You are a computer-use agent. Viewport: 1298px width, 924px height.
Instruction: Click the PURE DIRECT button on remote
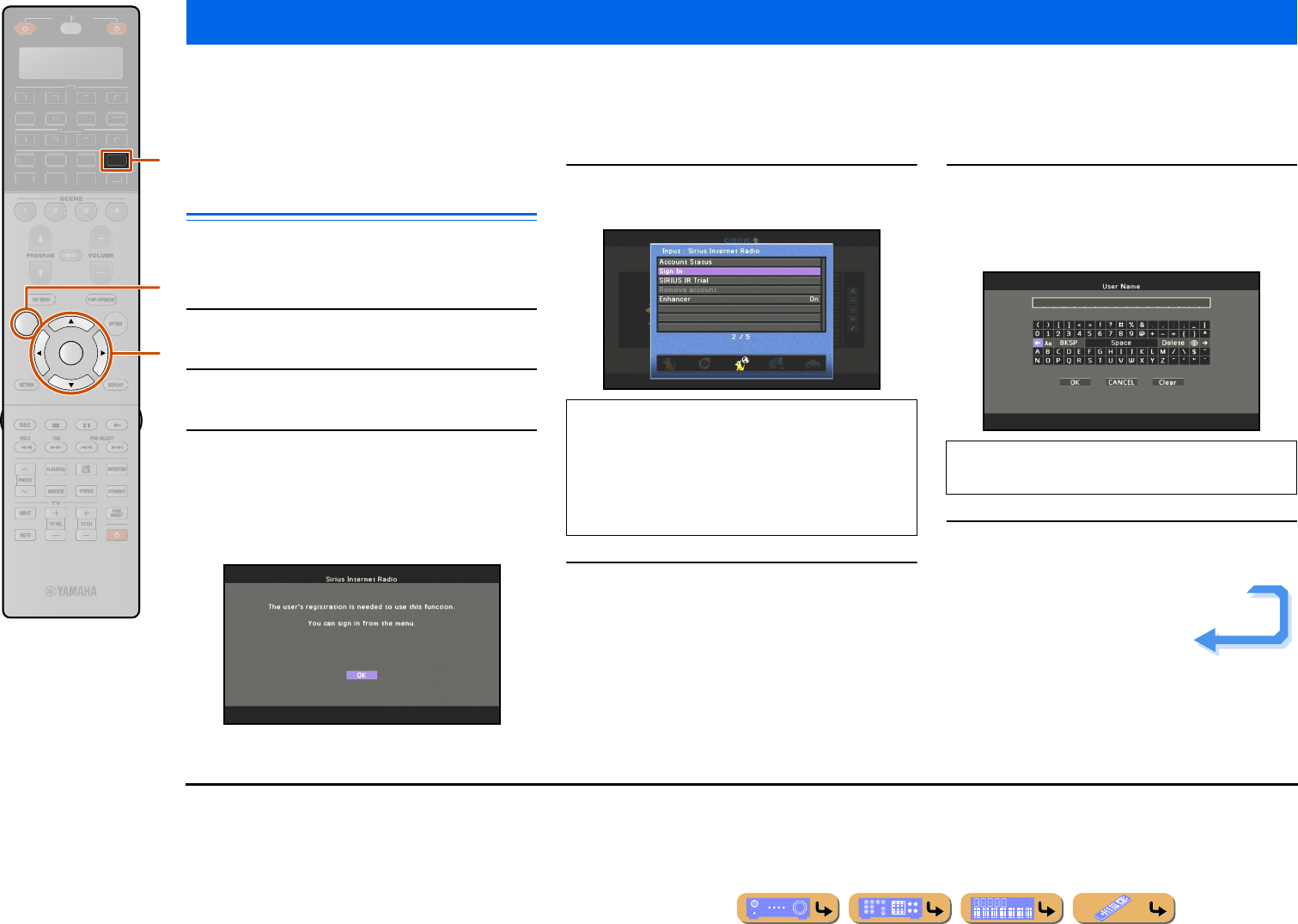click(117, 513)
